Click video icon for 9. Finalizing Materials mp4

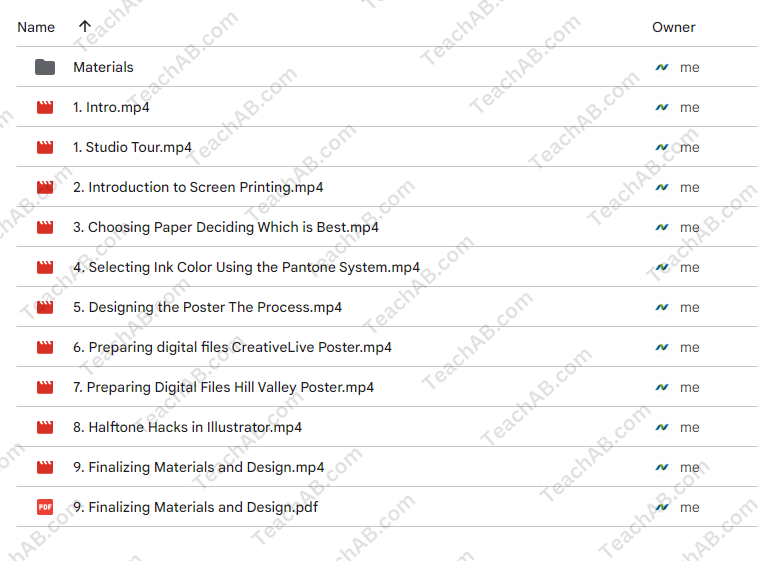(45, 467)
